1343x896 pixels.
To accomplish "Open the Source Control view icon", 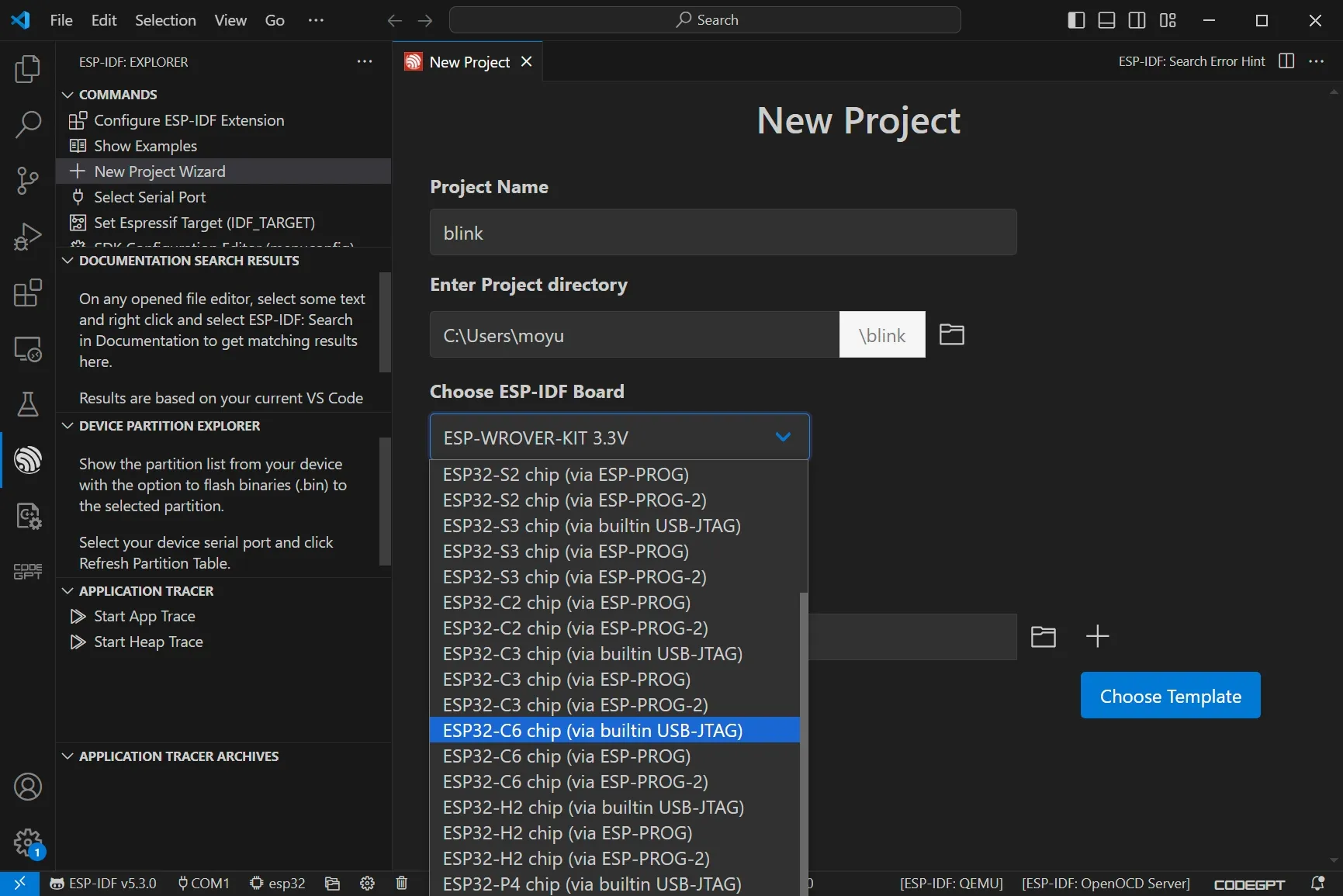I will click(x=28, y=180).
